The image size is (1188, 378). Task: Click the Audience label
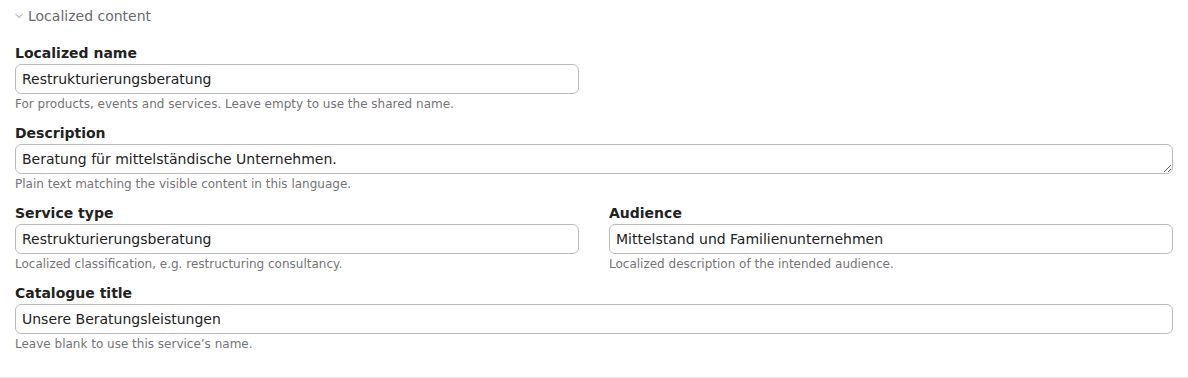(646, 213)
